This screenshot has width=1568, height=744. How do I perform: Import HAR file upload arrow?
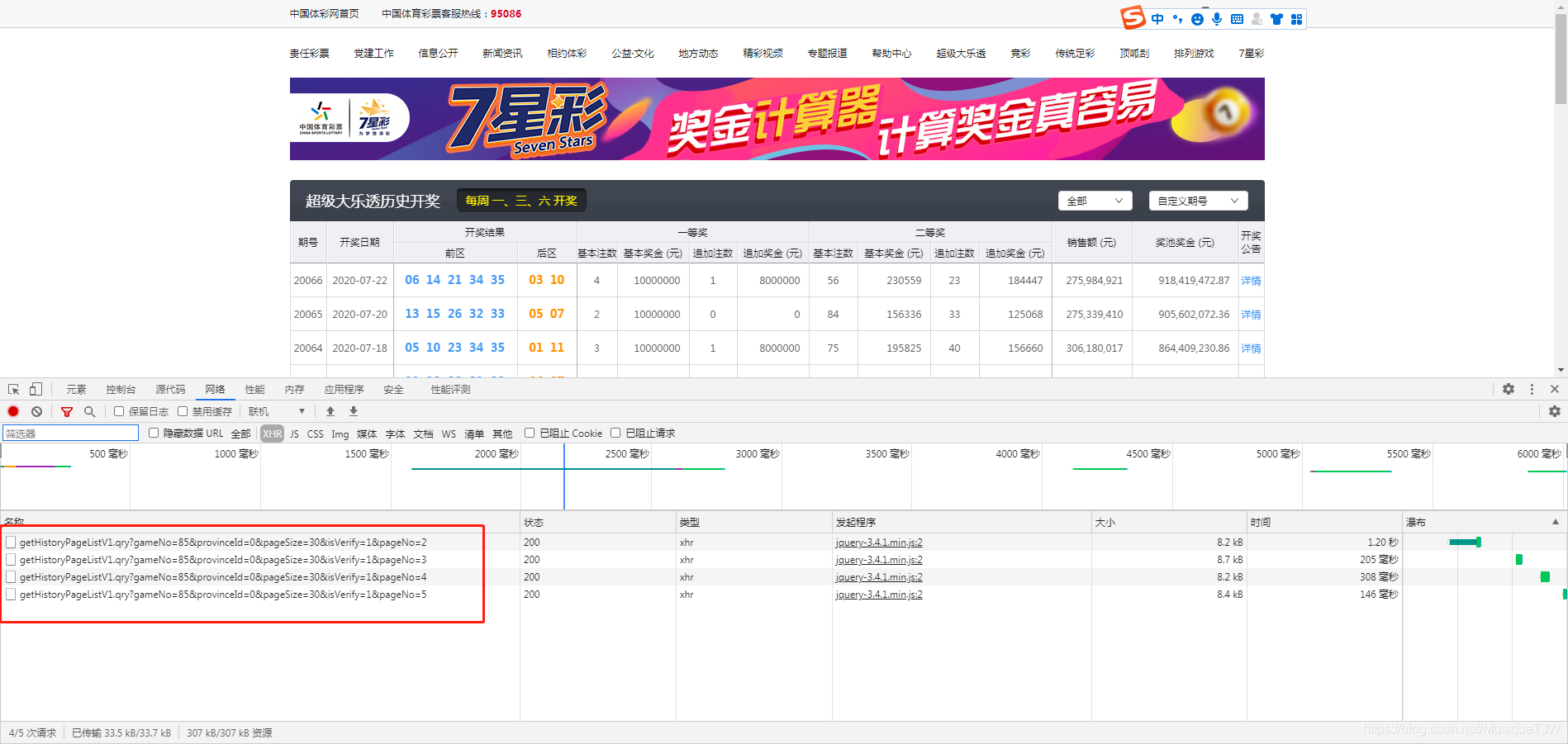330,411
